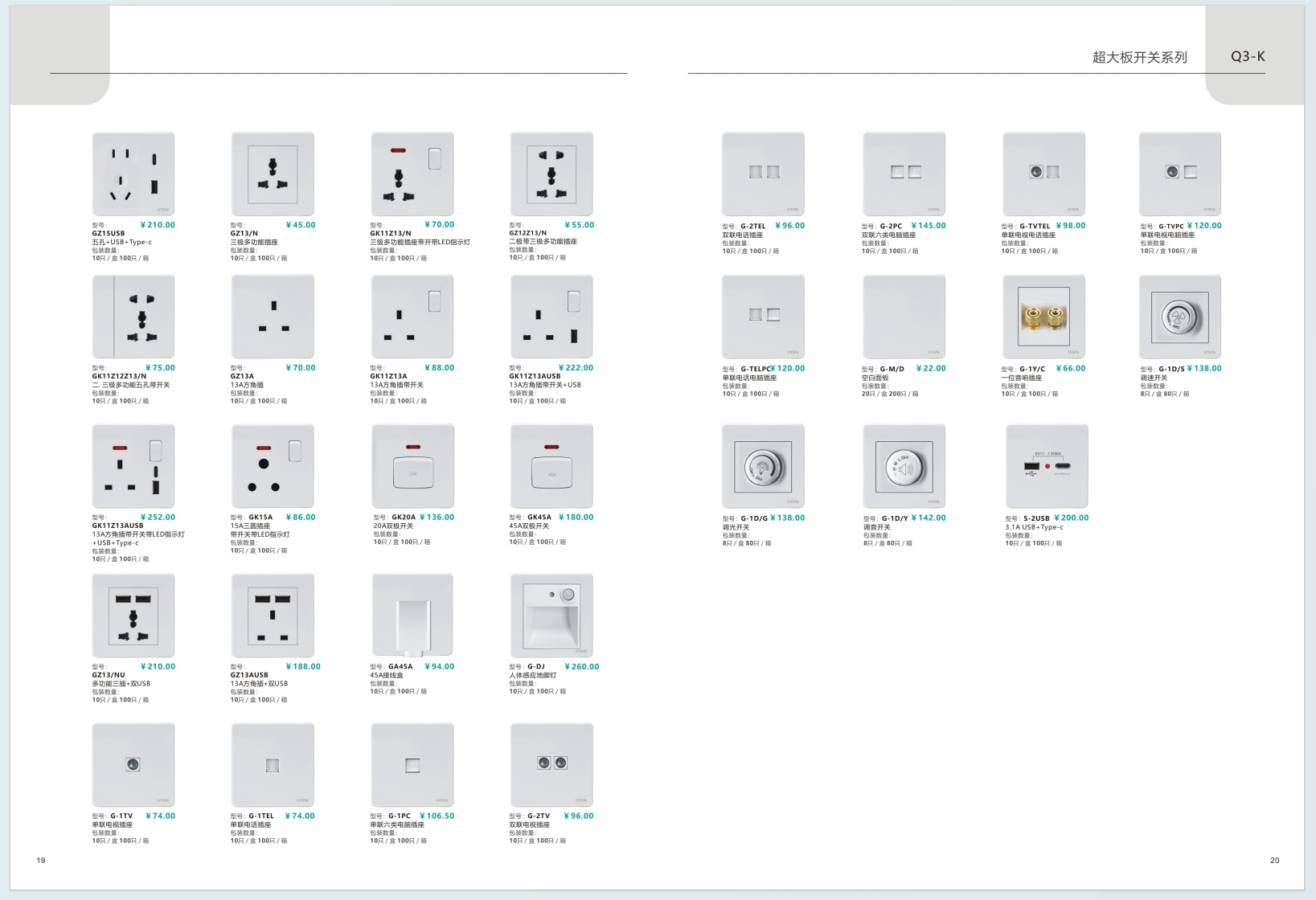1316x900 pixels.
Task: Click the 超大板开关系列 header title
Action: (x=1139, y=57)
